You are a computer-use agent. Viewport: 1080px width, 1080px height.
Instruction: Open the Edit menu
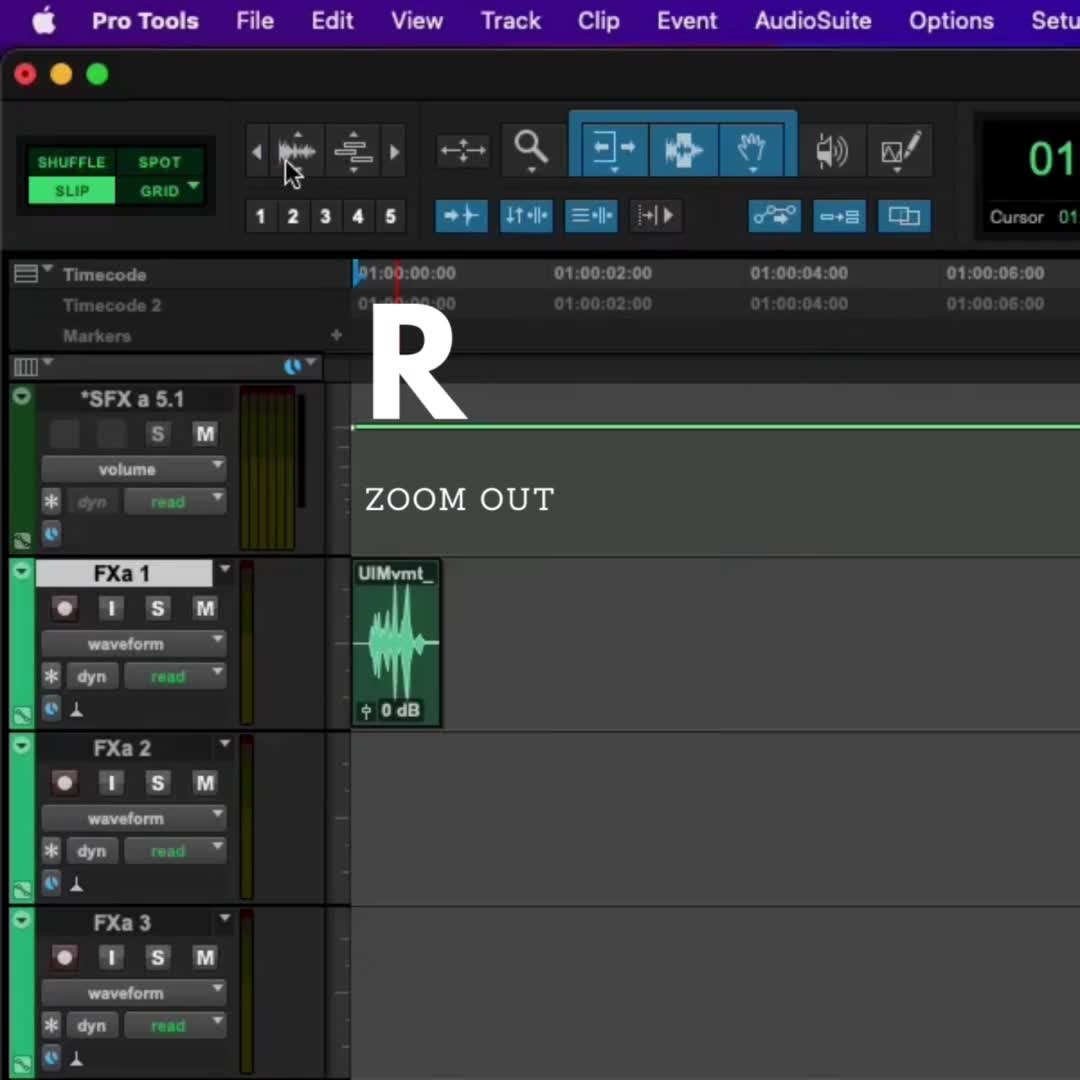333,21
